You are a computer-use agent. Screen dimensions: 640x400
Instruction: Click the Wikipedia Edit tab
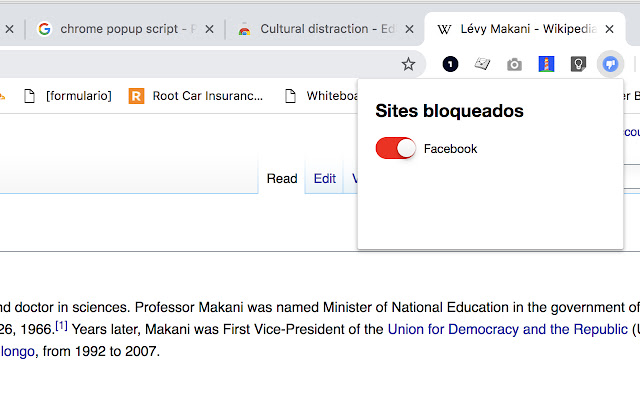pyautogui.click(x=324, y=179)
